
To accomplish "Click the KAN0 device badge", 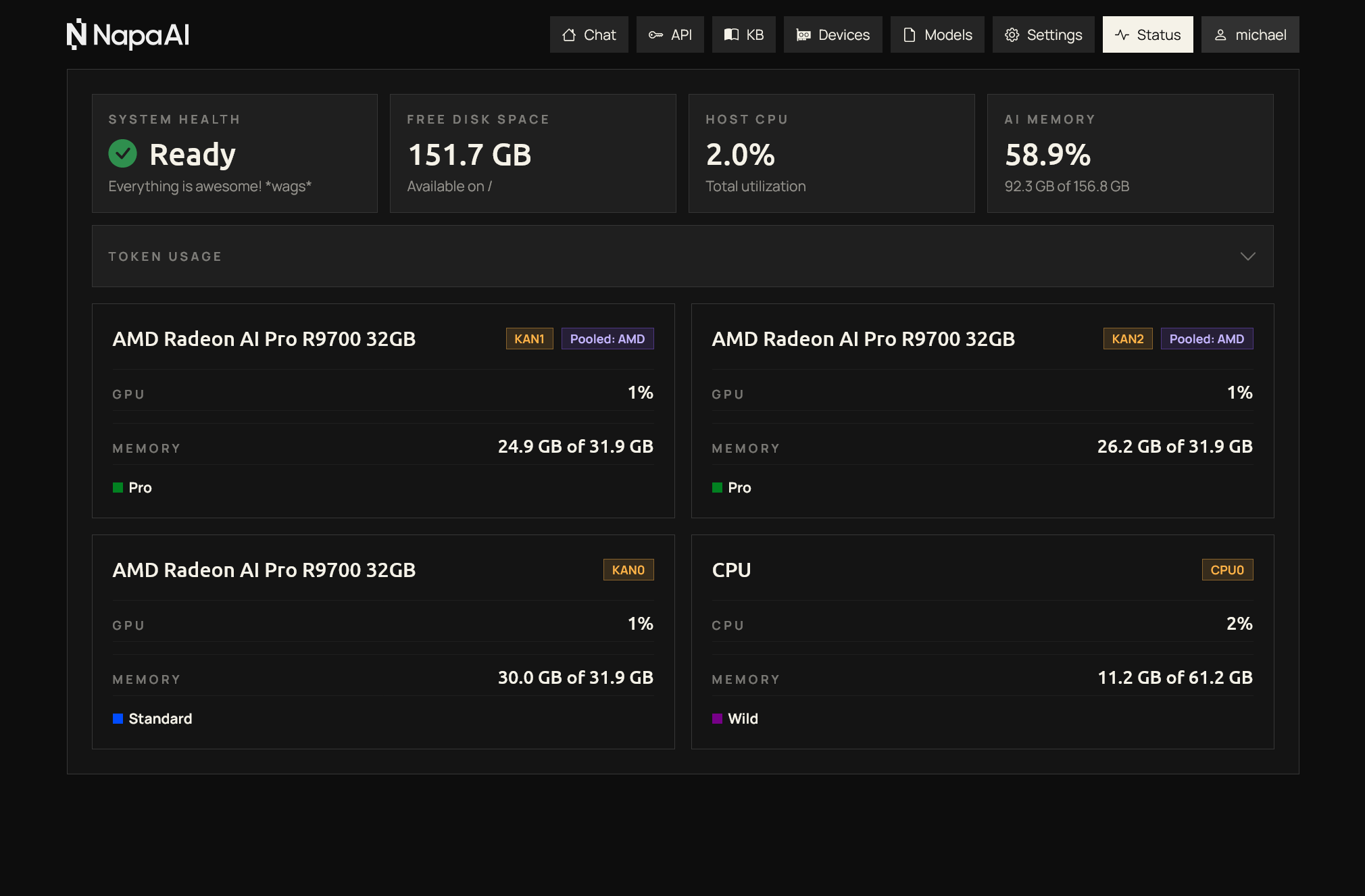I will tap(628, 570).
